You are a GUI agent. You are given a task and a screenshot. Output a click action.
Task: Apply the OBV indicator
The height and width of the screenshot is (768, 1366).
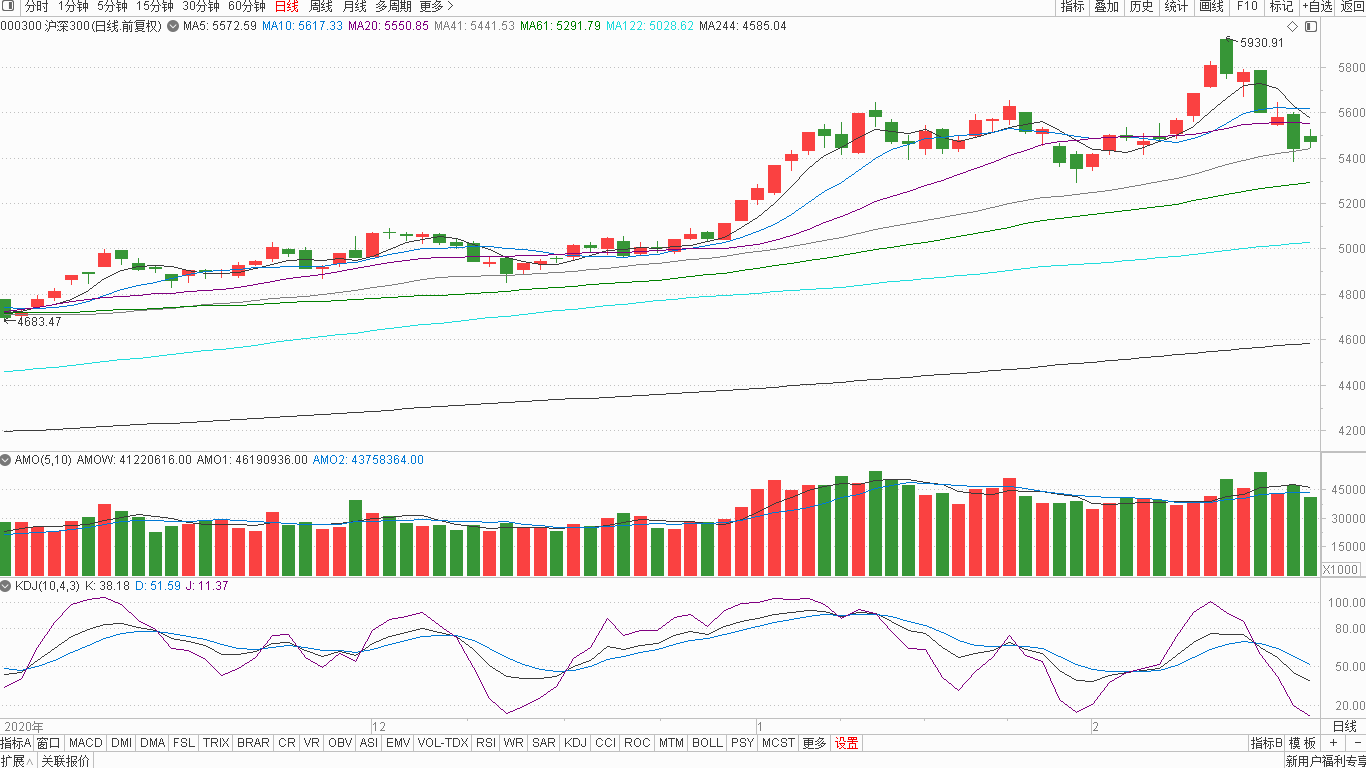coord(340,743)
